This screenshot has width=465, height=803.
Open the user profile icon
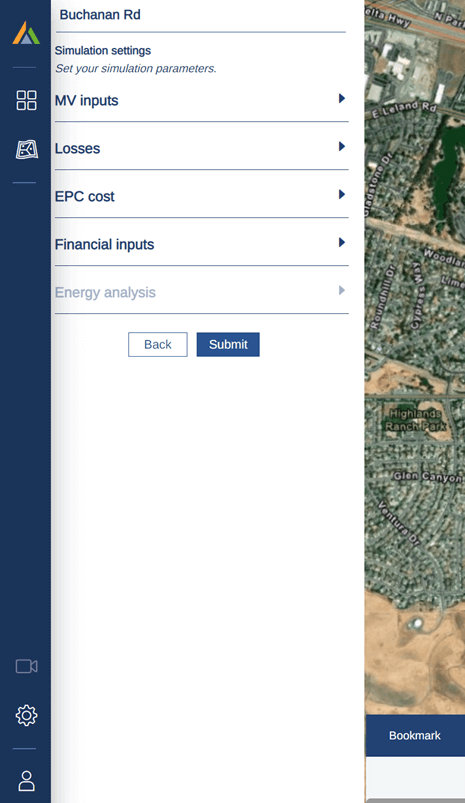pos(26,781)
